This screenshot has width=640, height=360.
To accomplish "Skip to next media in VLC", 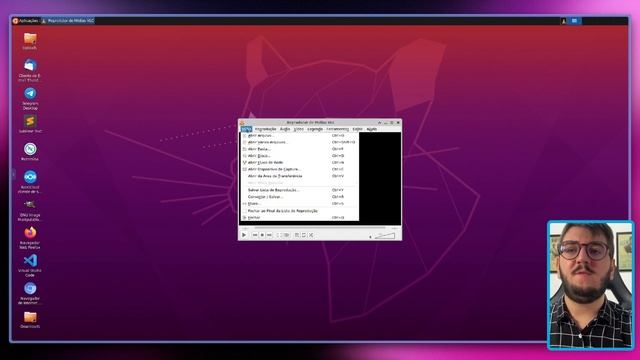I will coord(269,235).
